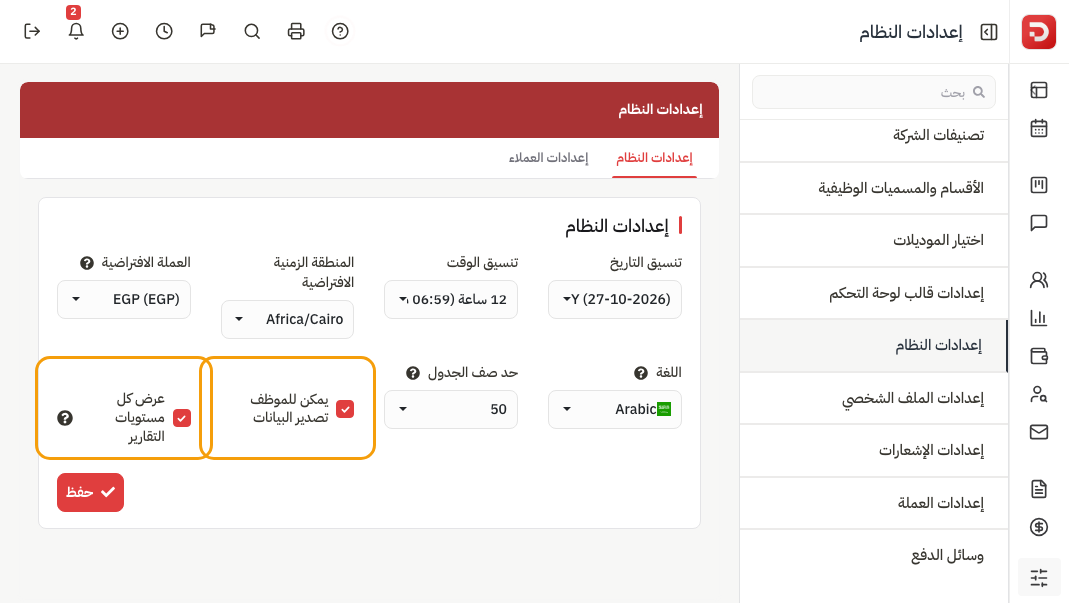Open the kanban board icon in rail
The height and width of the screenshot is (603, 1069).
coord(1038,185)
